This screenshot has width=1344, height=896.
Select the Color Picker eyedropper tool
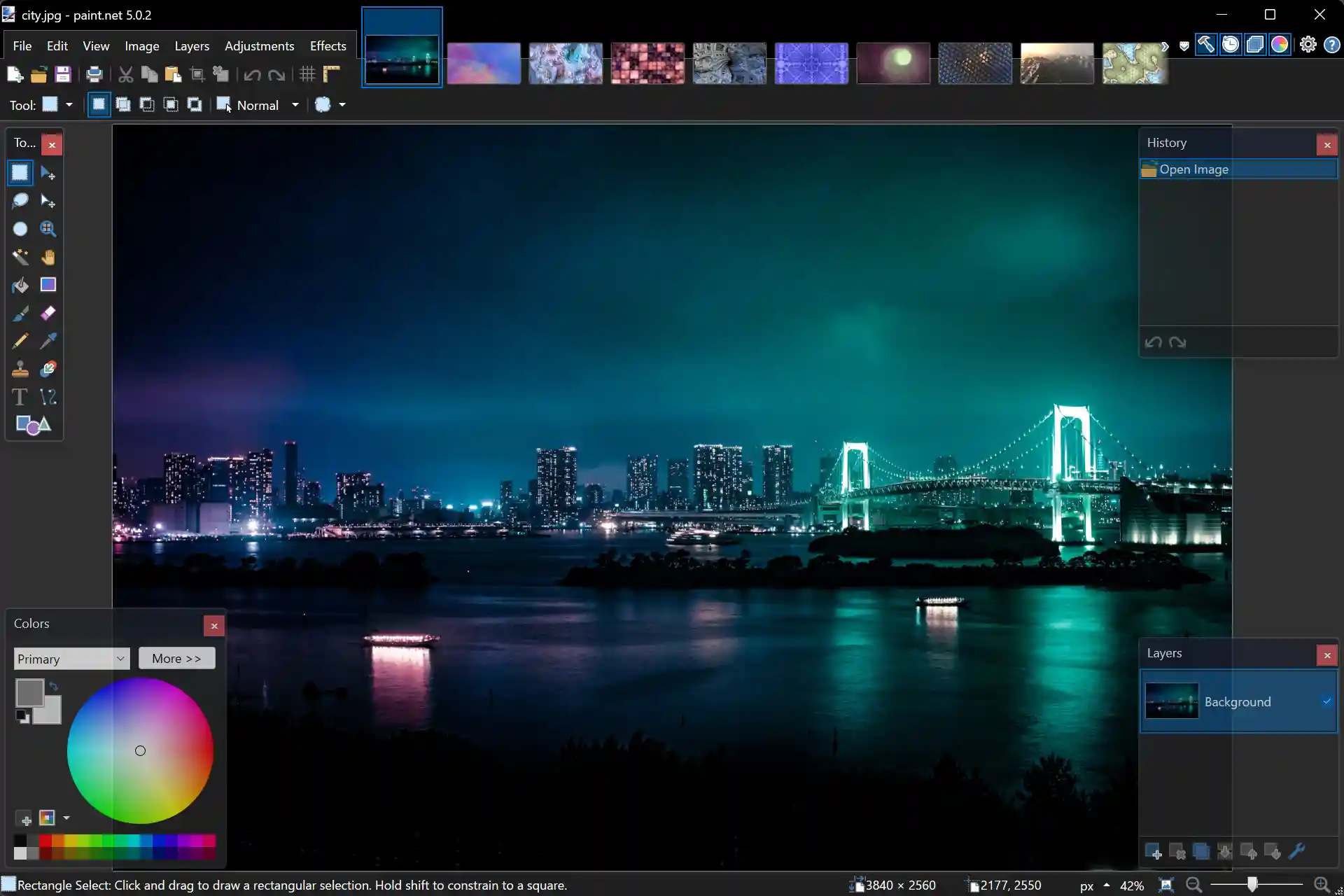[x=48, y=341]
